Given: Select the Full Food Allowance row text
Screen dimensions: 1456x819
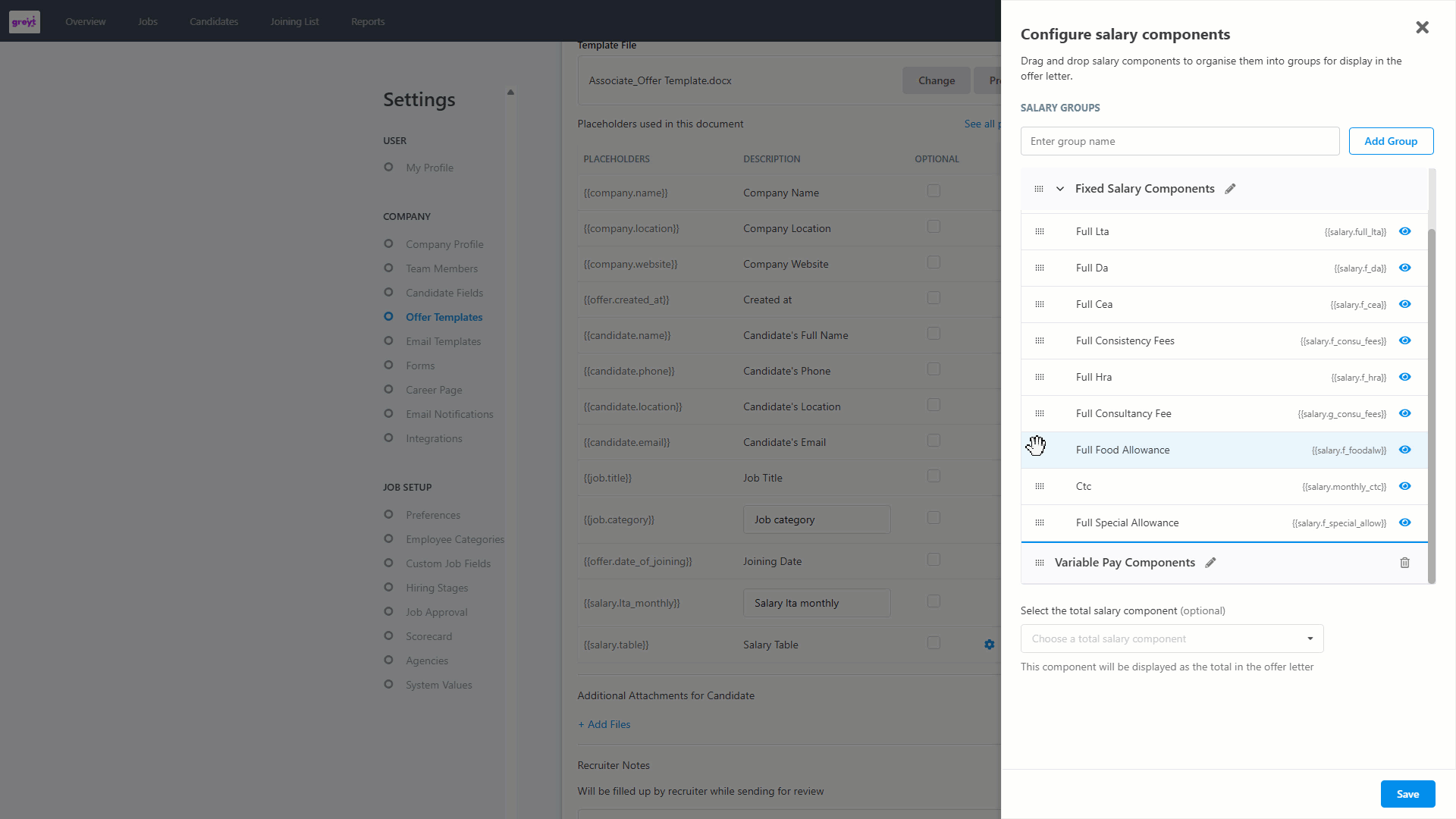Looking at the screenshot, I should tap(1122, 450).
